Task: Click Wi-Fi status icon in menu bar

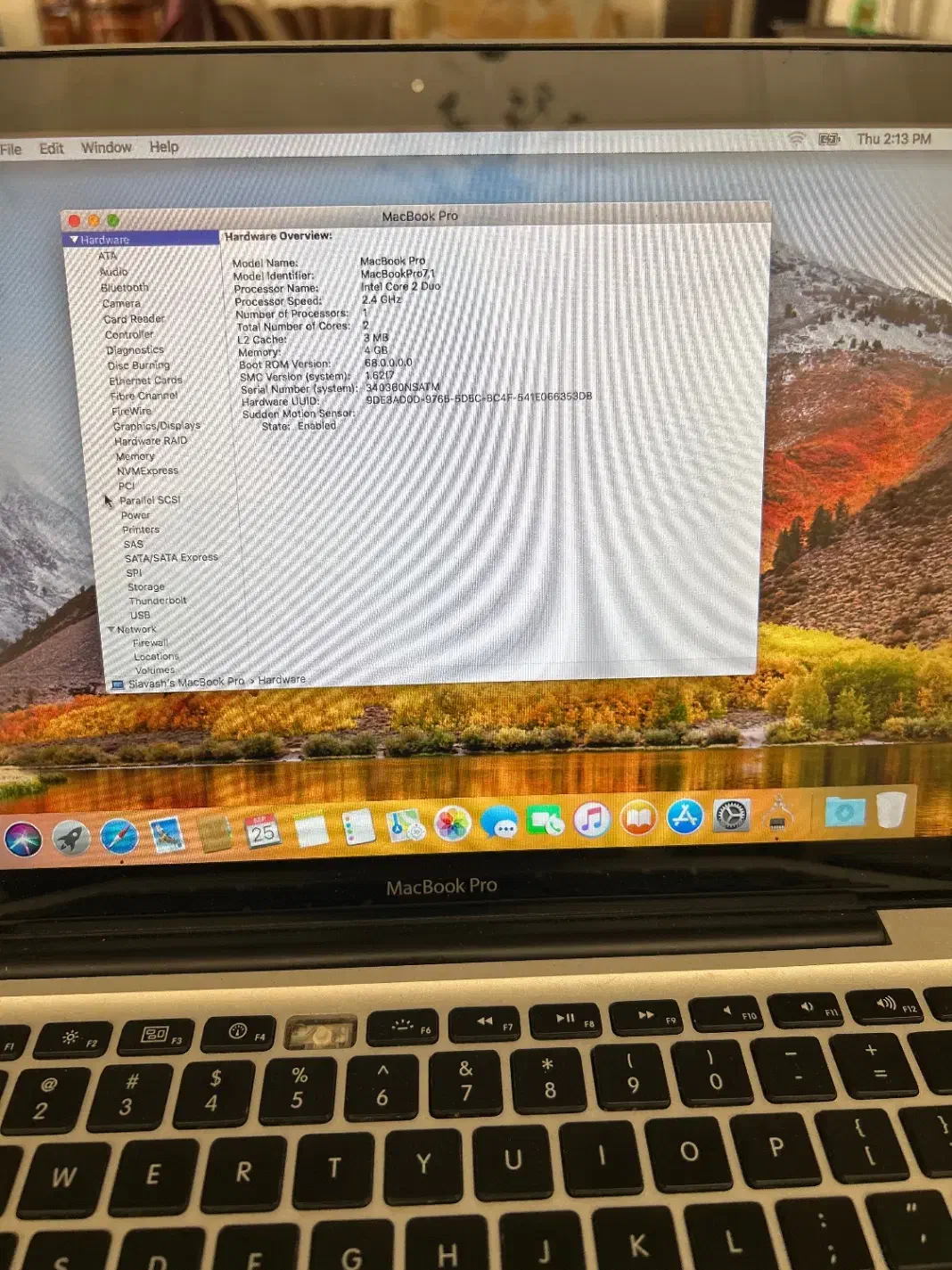Action: tap(797, 139)
